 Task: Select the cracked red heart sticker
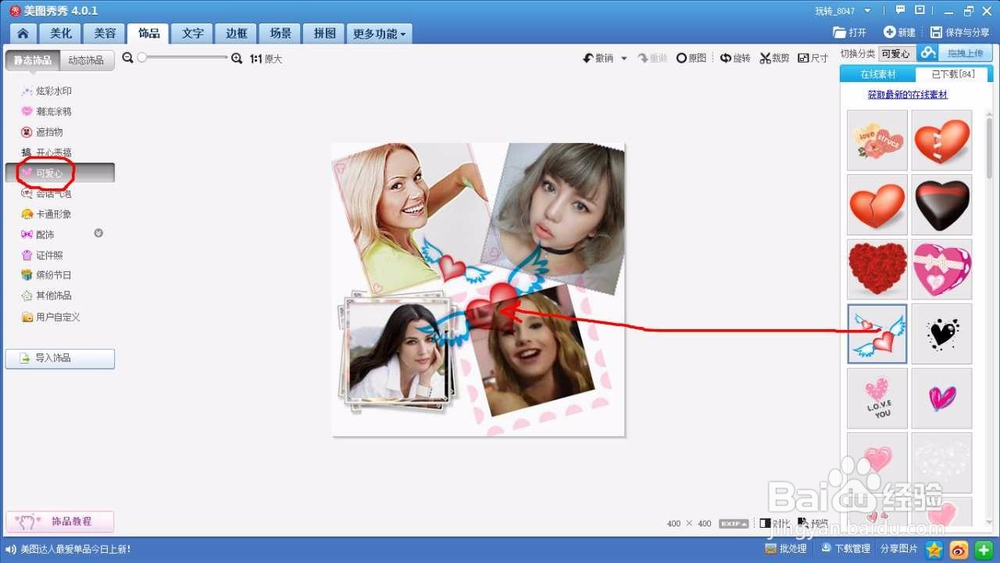878,205
